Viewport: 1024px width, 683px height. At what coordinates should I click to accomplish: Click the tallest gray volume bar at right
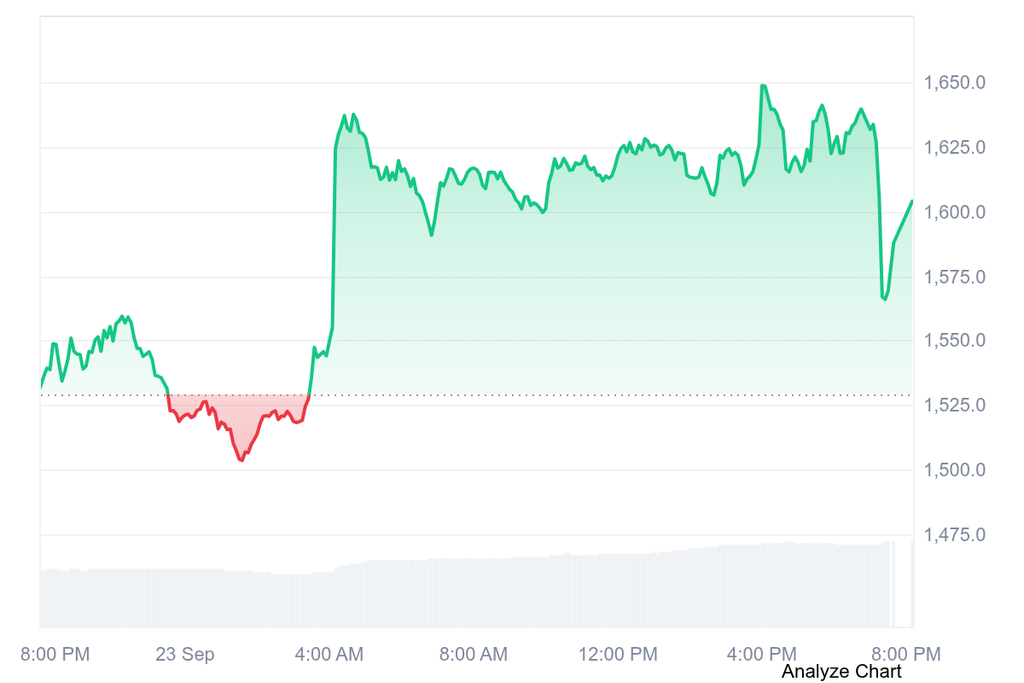pos(912,584)
